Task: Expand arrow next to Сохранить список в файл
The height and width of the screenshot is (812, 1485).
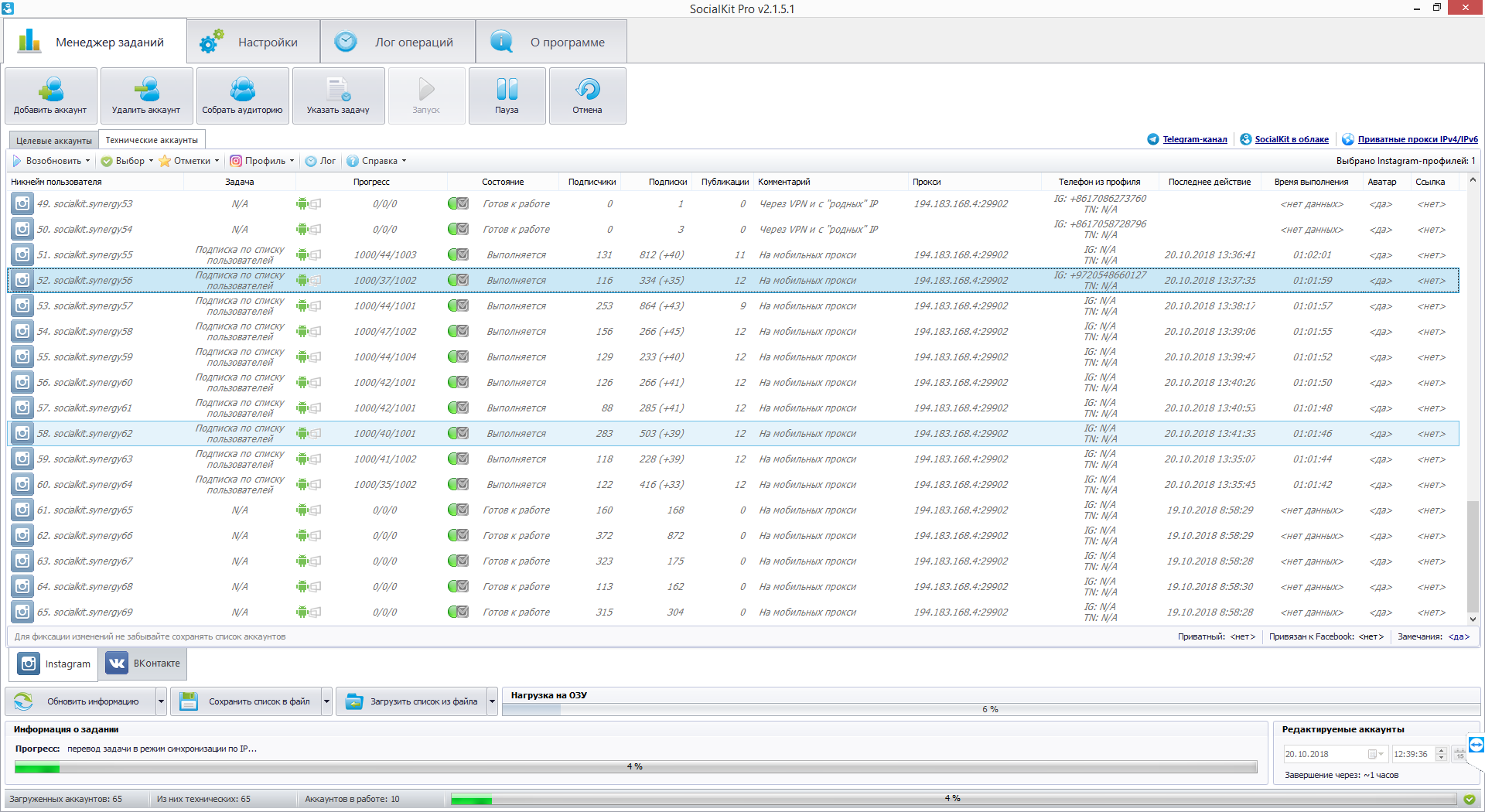Action: click(326, 702)
